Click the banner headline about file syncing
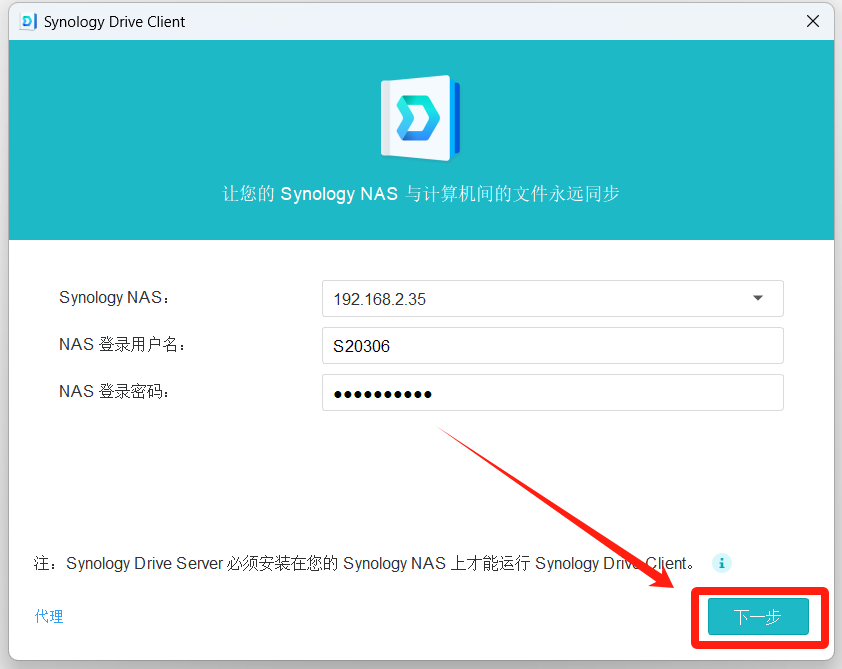This screenshot has height=669, width=842. click(x=420, y=193)
